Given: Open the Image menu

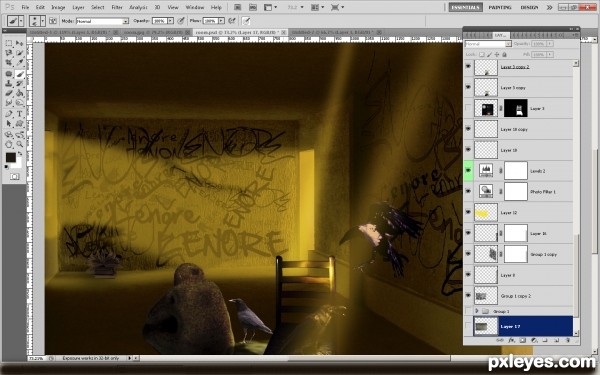Looking at the screenshot, I should 58,7.
